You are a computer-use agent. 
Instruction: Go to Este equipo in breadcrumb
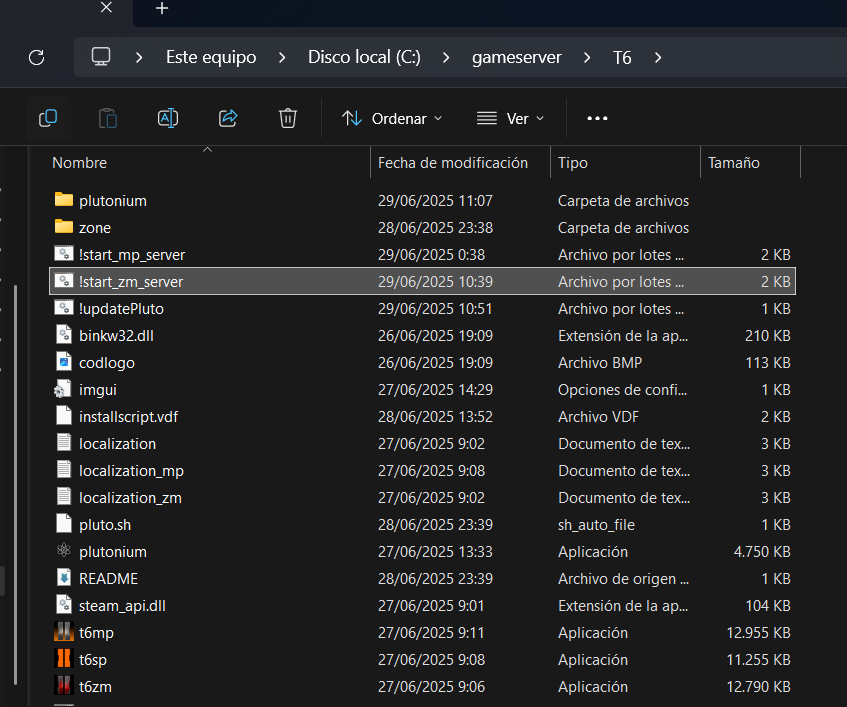coord(211,57)
